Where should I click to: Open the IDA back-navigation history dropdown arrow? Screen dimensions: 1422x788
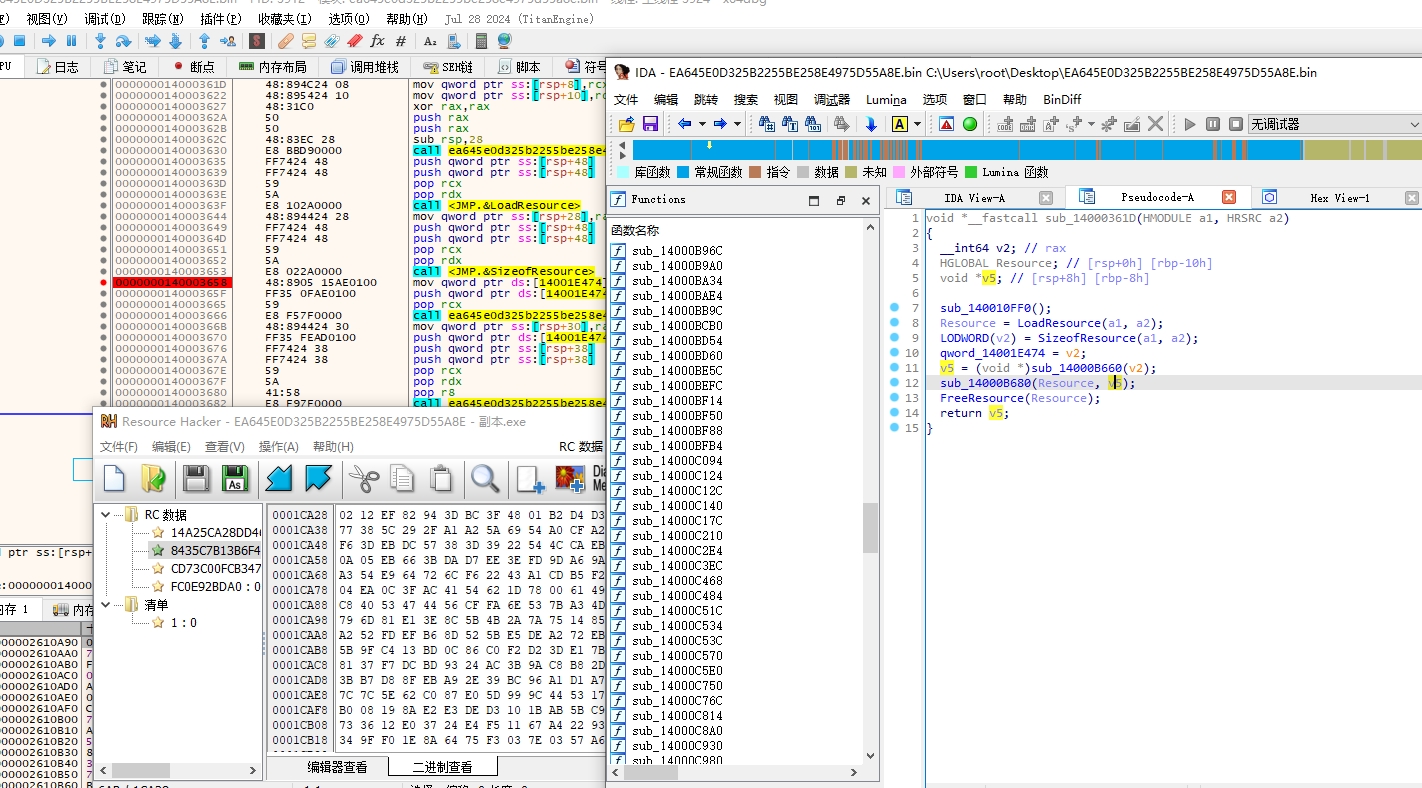pyautogui.click(x=702, y=124)
